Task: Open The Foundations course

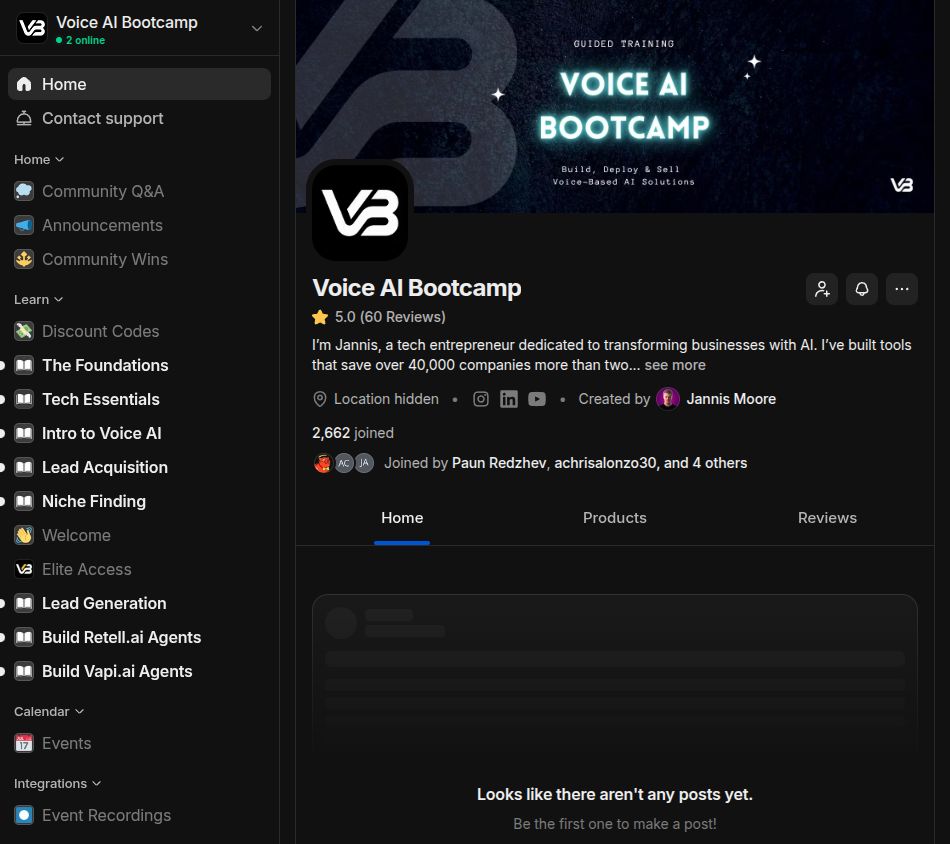Action: pos(139,365)
